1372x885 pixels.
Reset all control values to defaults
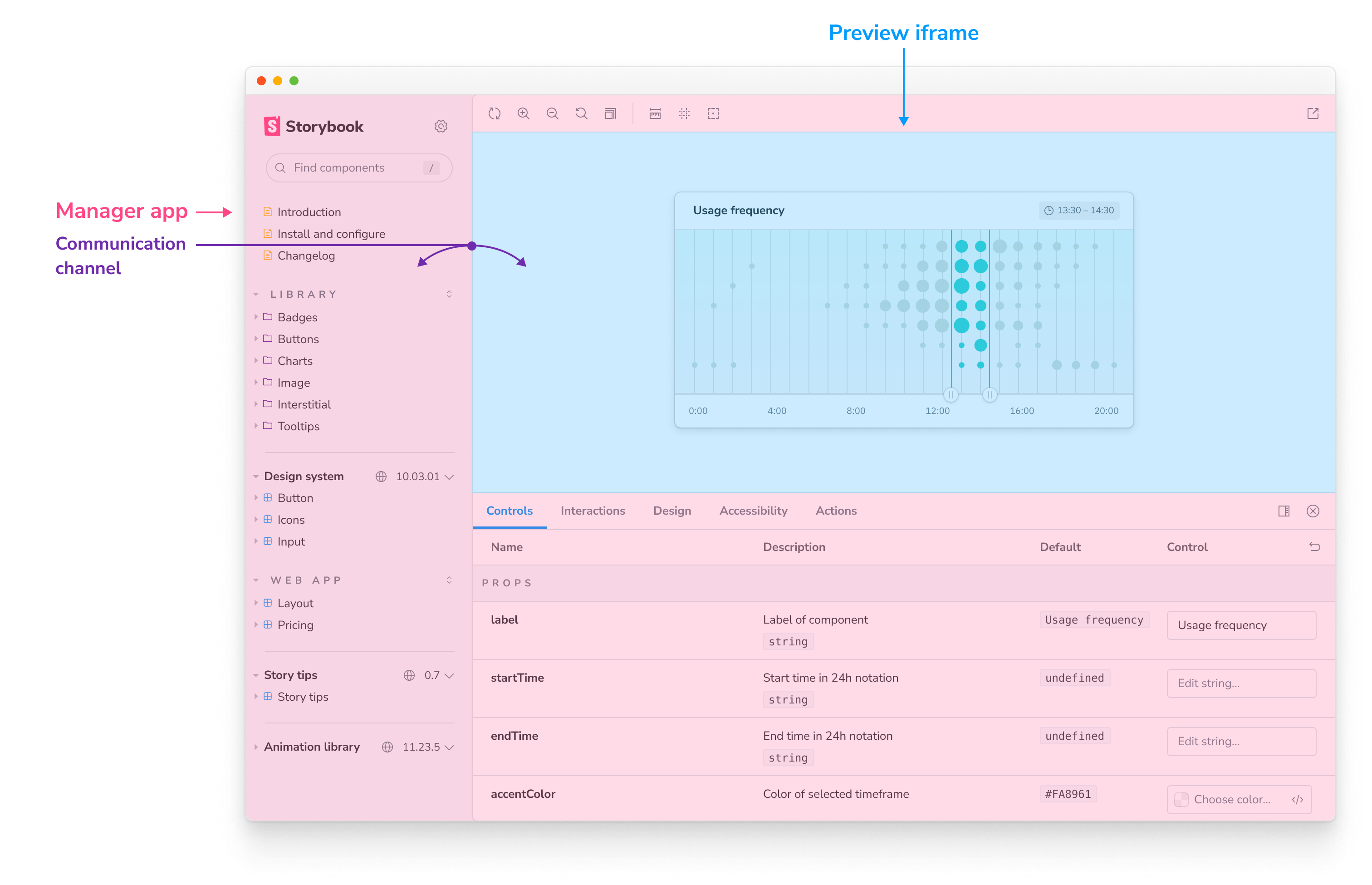pyautogui.click(x=1314, y=546)
